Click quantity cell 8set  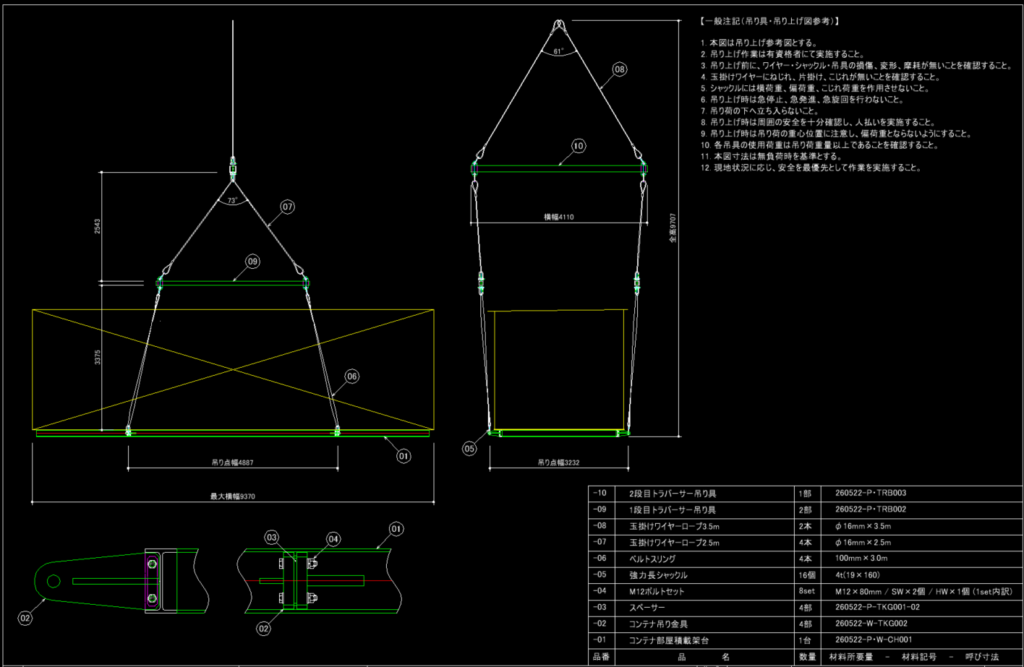point(807,591)
